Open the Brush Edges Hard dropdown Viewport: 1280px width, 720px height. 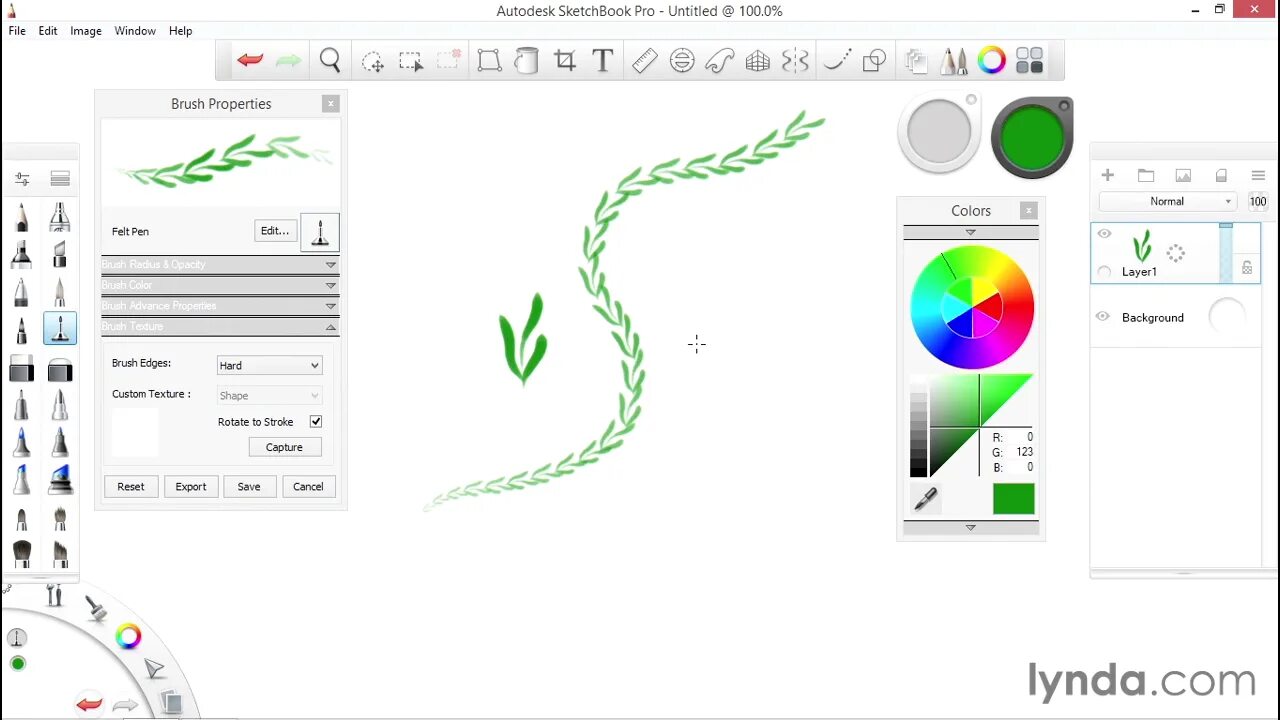coord(269,365)
